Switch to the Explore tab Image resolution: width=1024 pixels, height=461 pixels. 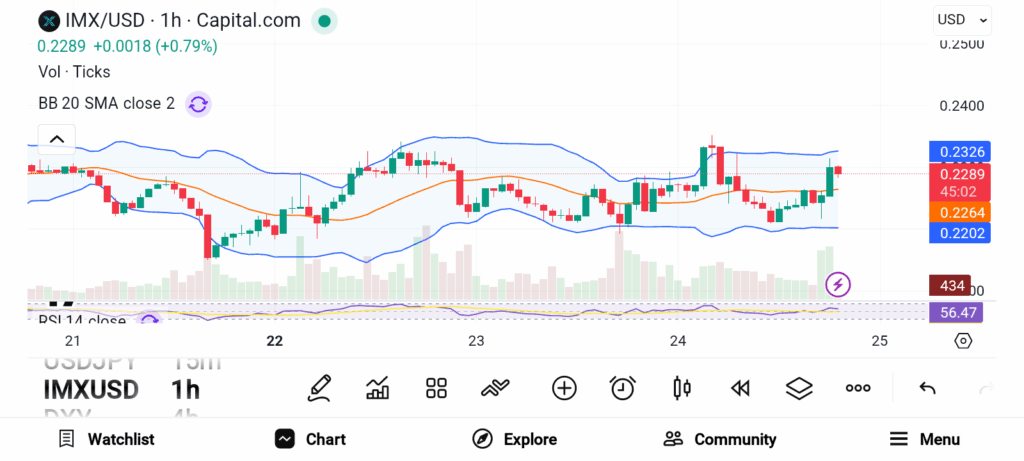515,439
